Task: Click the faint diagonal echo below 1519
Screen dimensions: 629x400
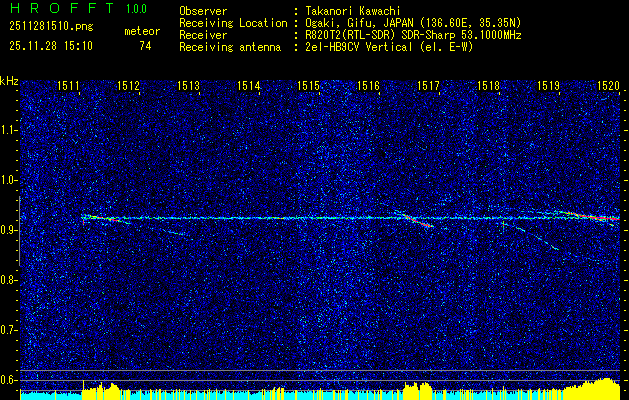Action: pyautogui.click(x=532, y=237)
